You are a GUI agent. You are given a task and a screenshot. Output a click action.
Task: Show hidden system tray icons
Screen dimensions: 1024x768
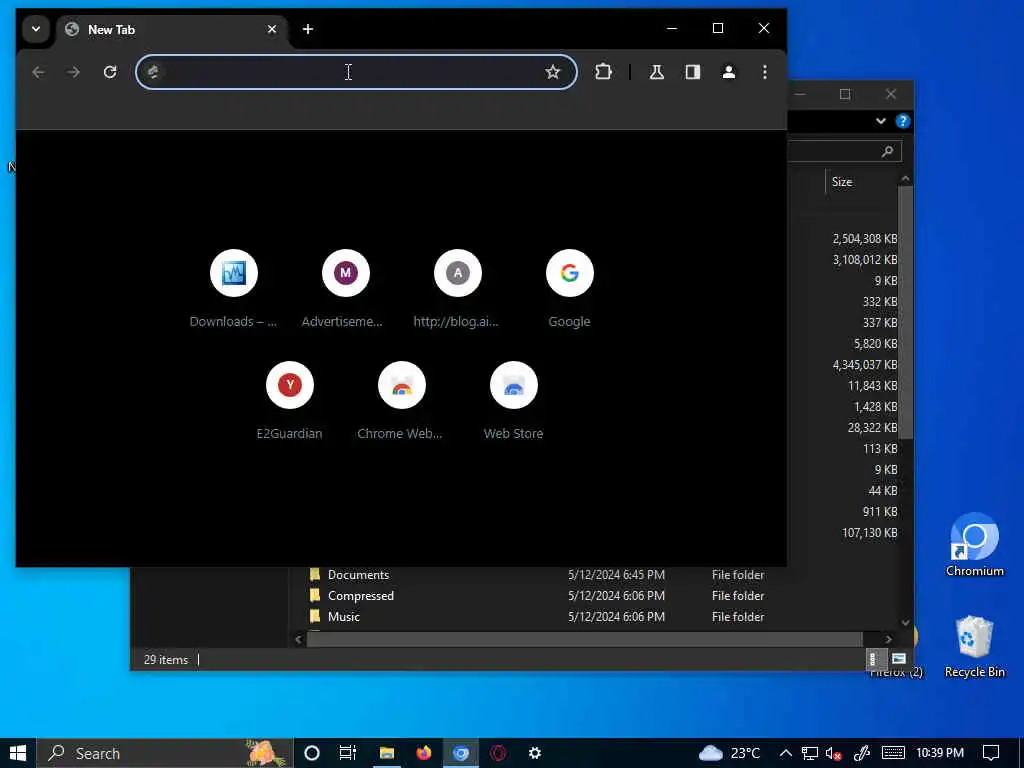point(786,753)
